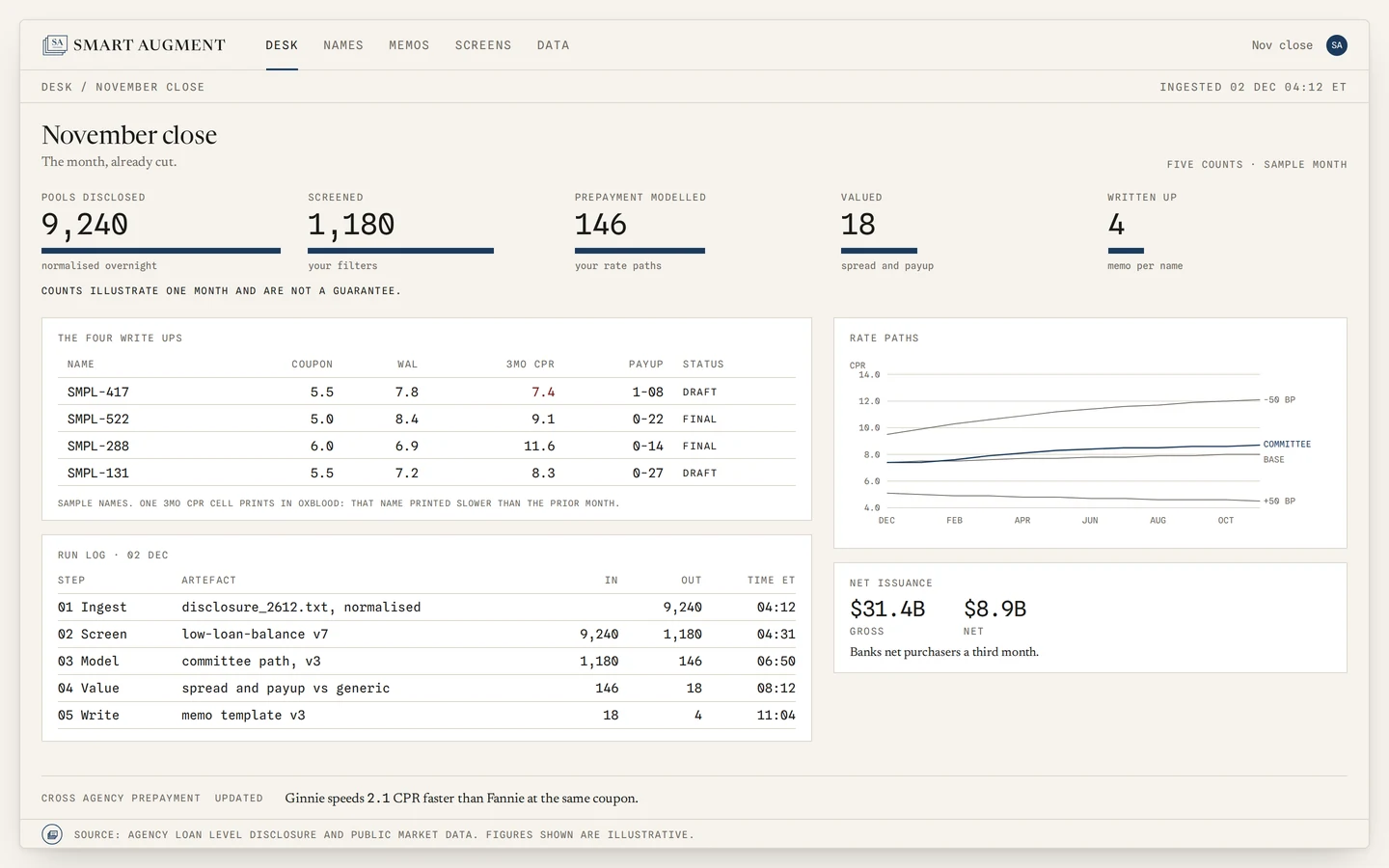Click the Ingested 02 Dec timestamp

click(x=1253, y=87)
